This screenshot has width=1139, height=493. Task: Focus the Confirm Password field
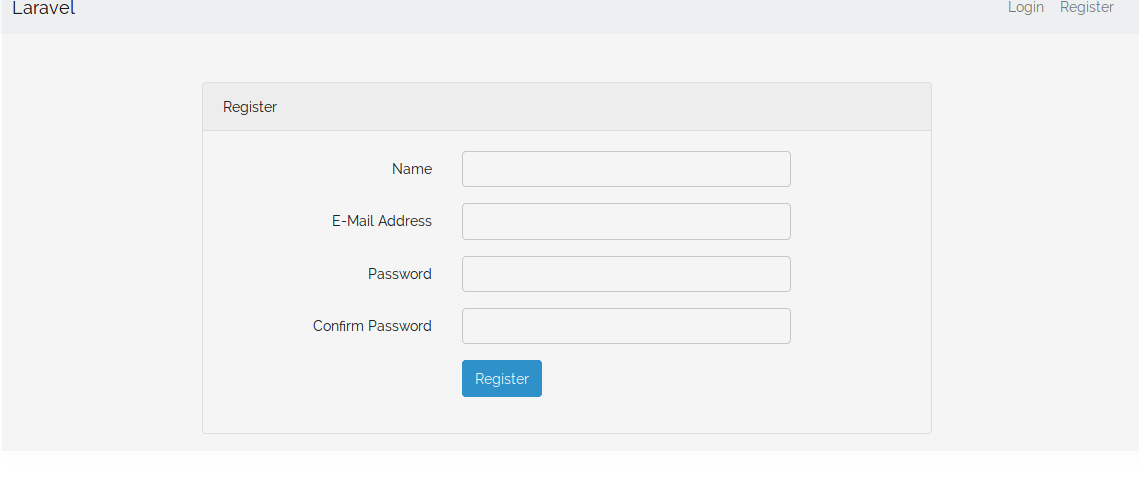(626, 326)
